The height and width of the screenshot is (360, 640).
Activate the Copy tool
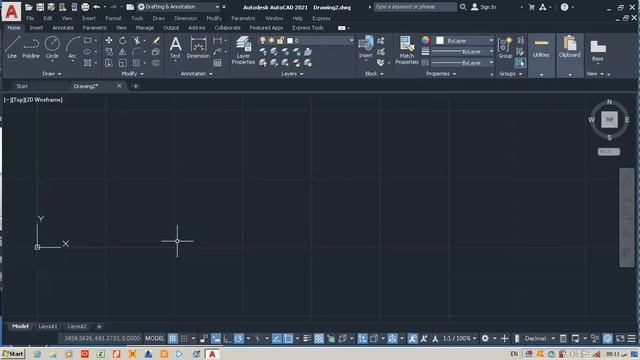[109, 51]
